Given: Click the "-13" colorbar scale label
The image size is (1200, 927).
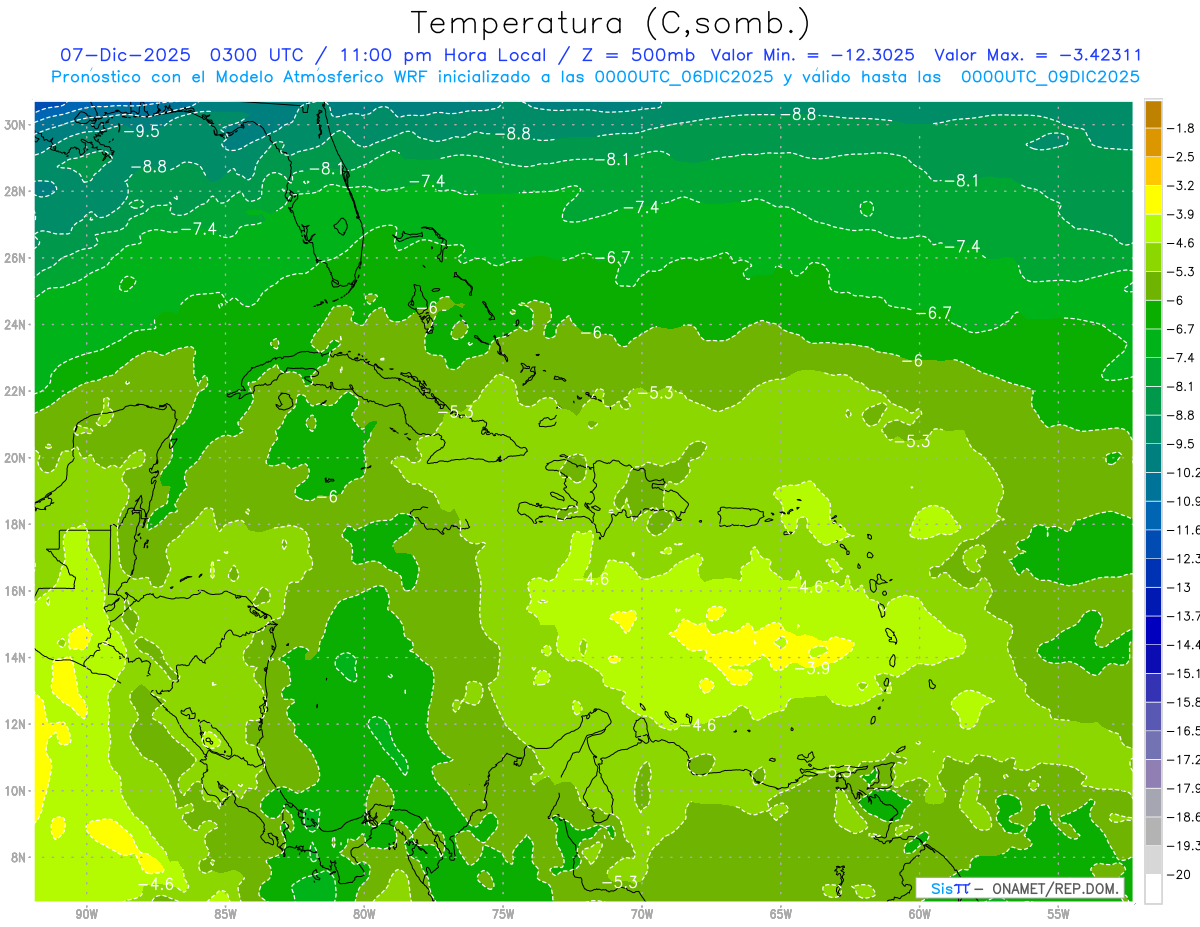Looking at the screenshot, I should pyautogui.click(x=1180, y=587).
